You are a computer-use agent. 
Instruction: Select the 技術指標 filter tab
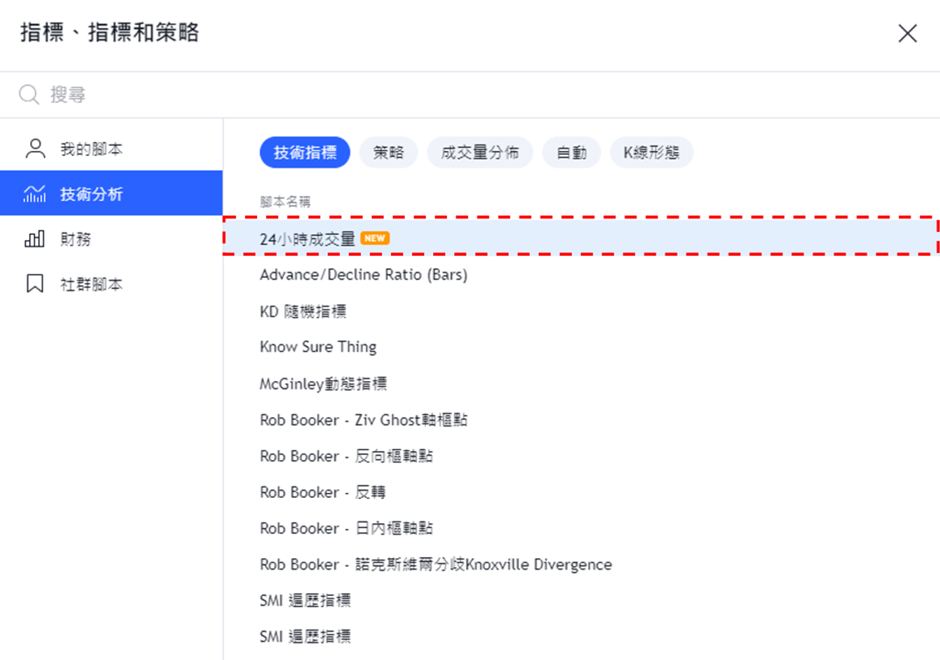(x=305, y=153)
